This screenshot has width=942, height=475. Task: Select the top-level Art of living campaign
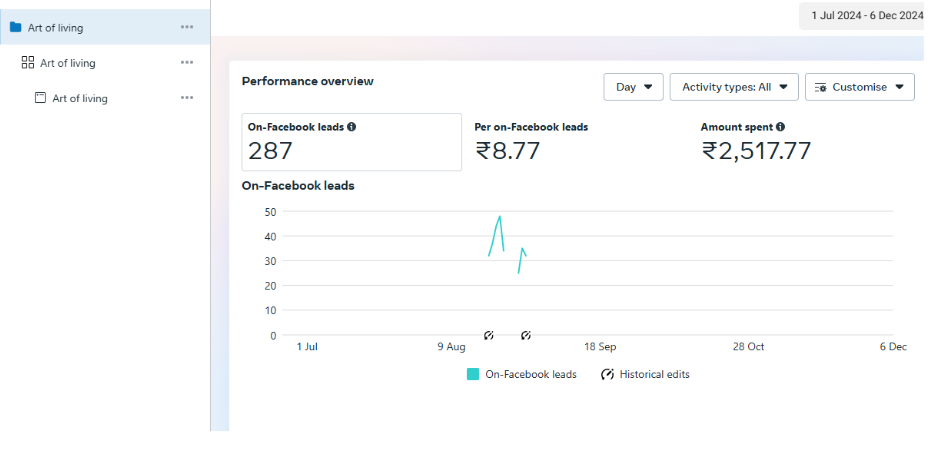[56, 27]
